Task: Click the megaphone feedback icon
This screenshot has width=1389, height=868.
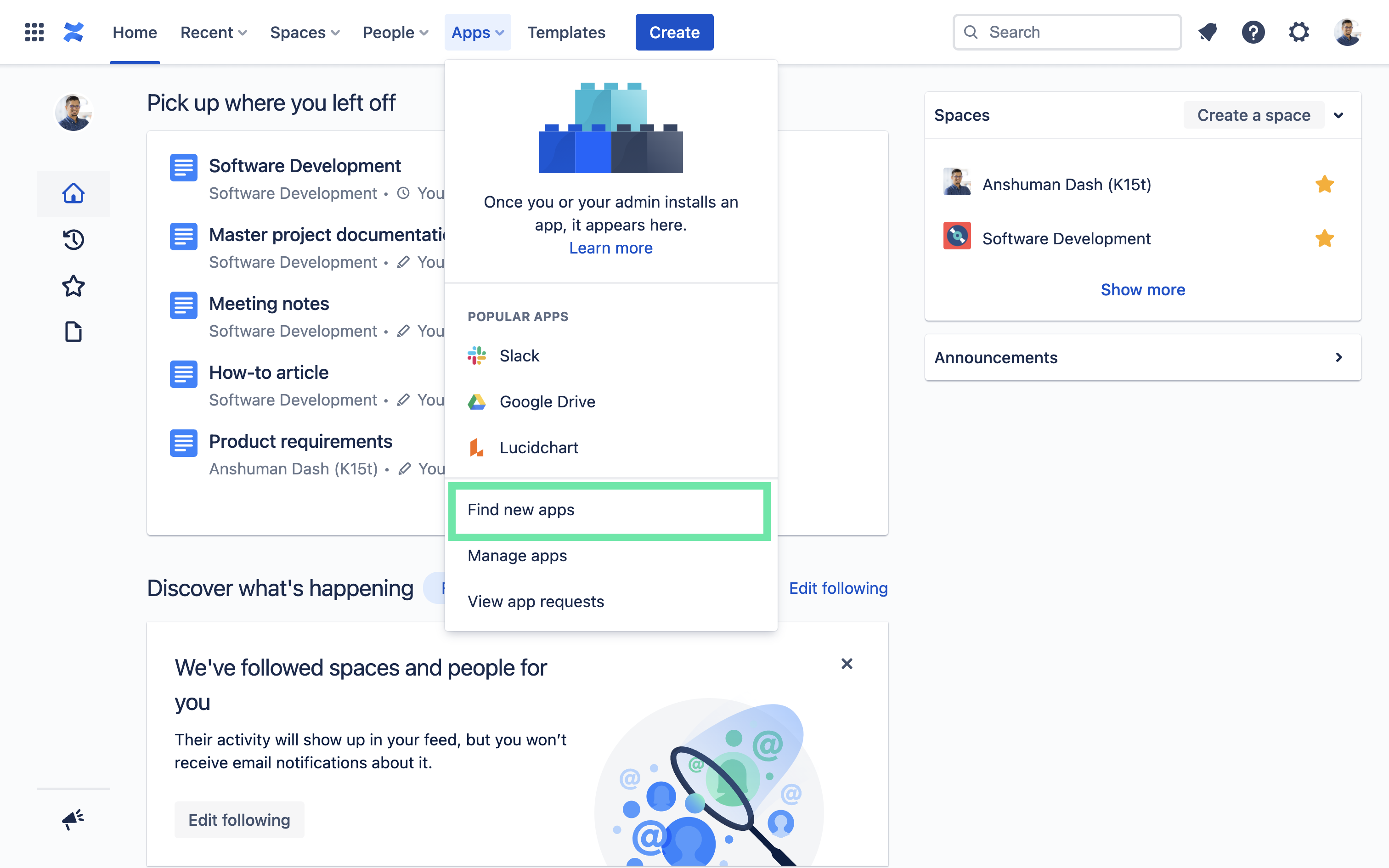Action: coord(73,819)
